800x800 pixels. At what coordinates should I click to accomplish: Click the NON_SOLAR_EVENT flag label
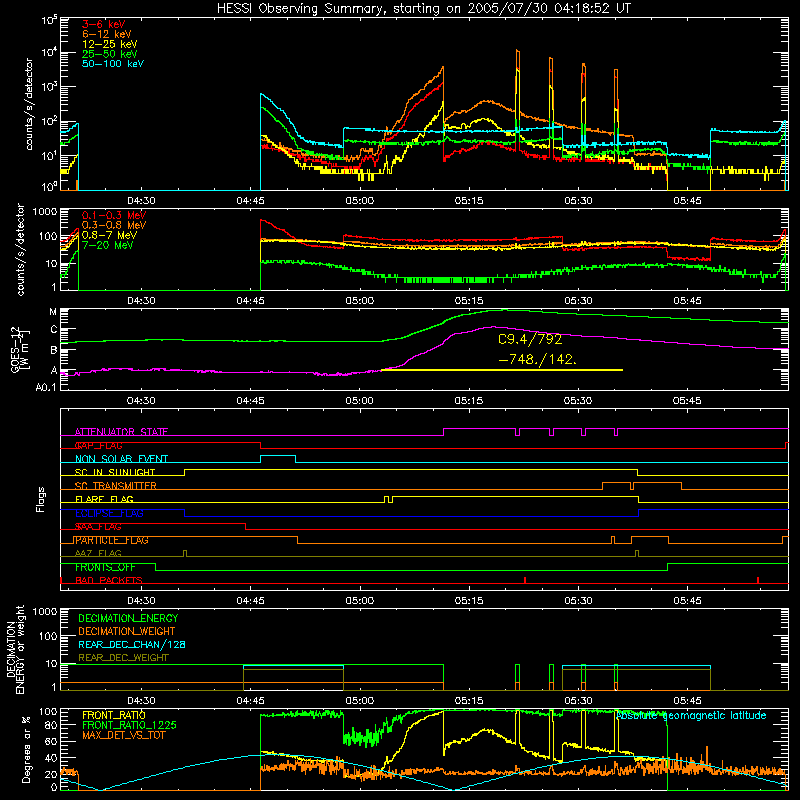point(121,459)
